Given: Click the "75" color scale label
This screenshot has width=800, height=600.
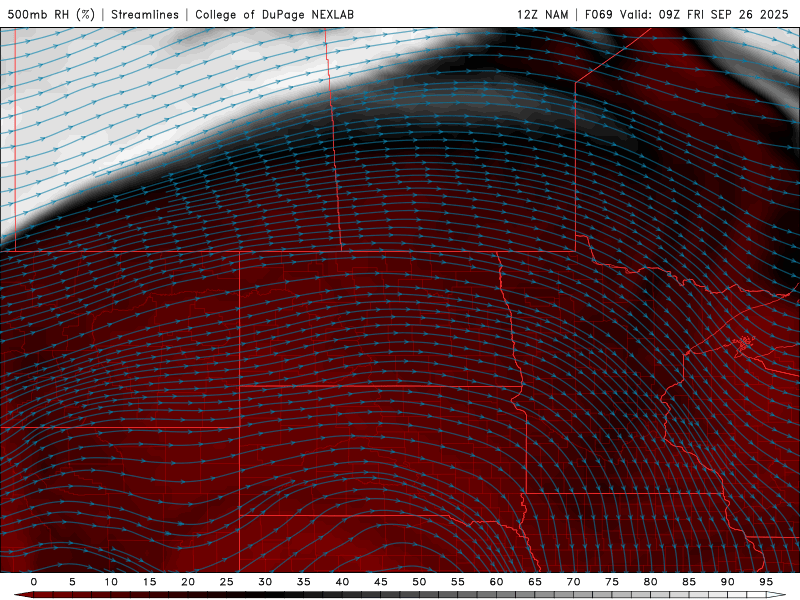Looking at the screenshot, I should [x=612, y=582].
